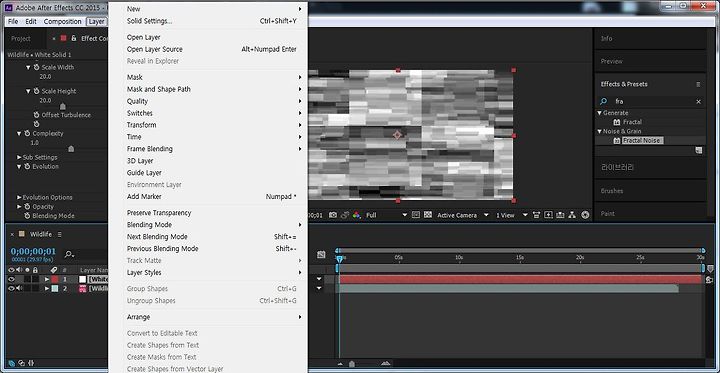Expand Sub Settings group
The image size is (720, 373).
(19, 157)
